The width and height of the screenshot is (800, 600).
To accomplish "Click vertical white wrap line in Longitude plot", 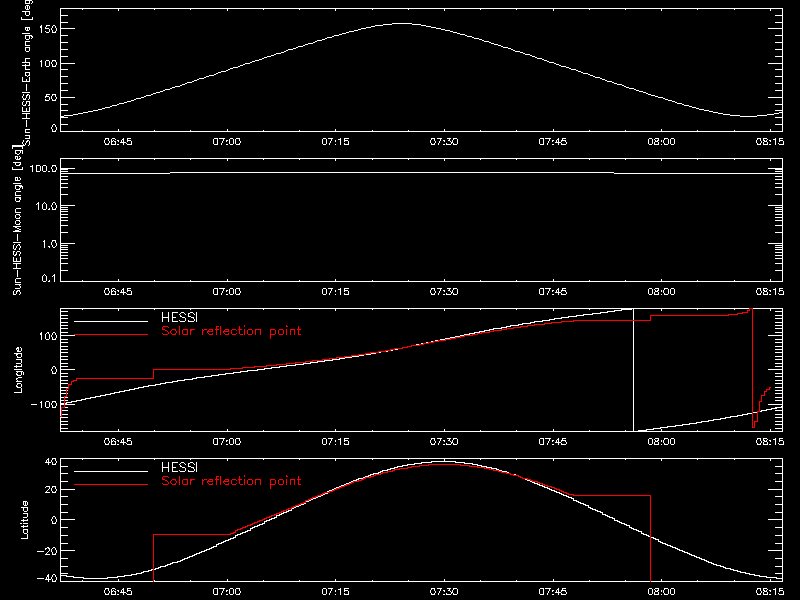I will click(633, 370).
